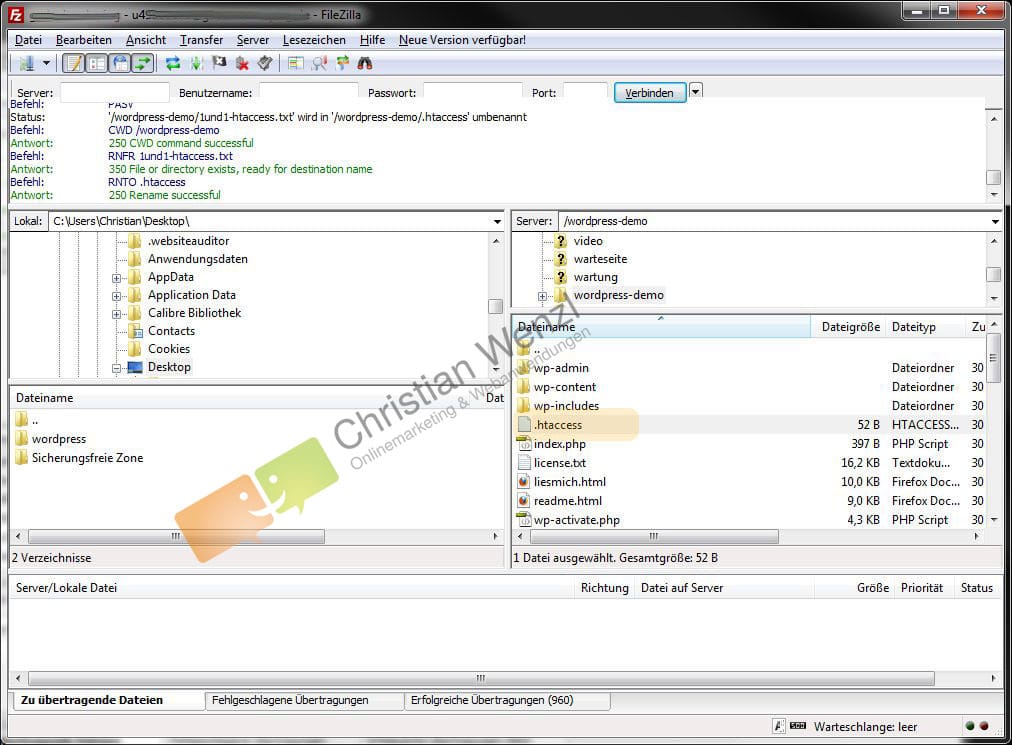Open the Site Manager toolbar icon

click(26, 63)
